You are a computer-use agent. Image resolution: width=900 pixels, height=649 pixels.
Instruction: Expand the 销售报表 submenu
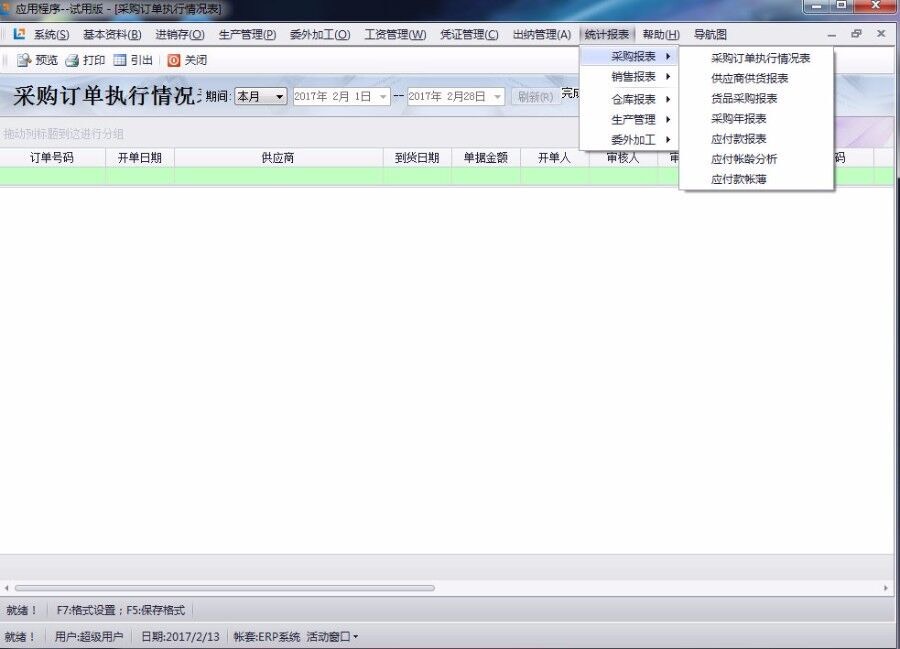630,76
